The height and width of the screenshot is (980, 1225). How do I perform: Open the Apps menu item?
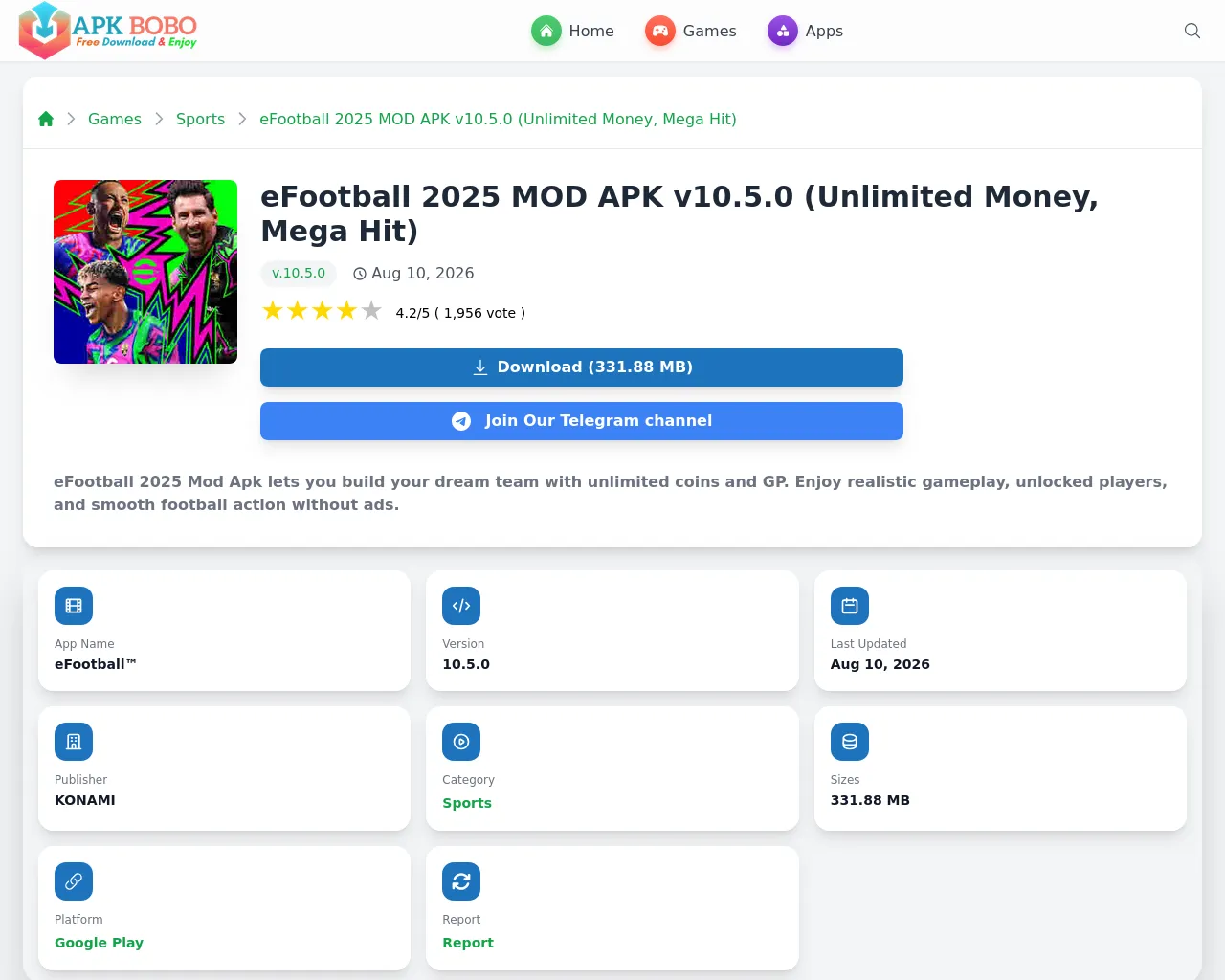tap(805, 31)
